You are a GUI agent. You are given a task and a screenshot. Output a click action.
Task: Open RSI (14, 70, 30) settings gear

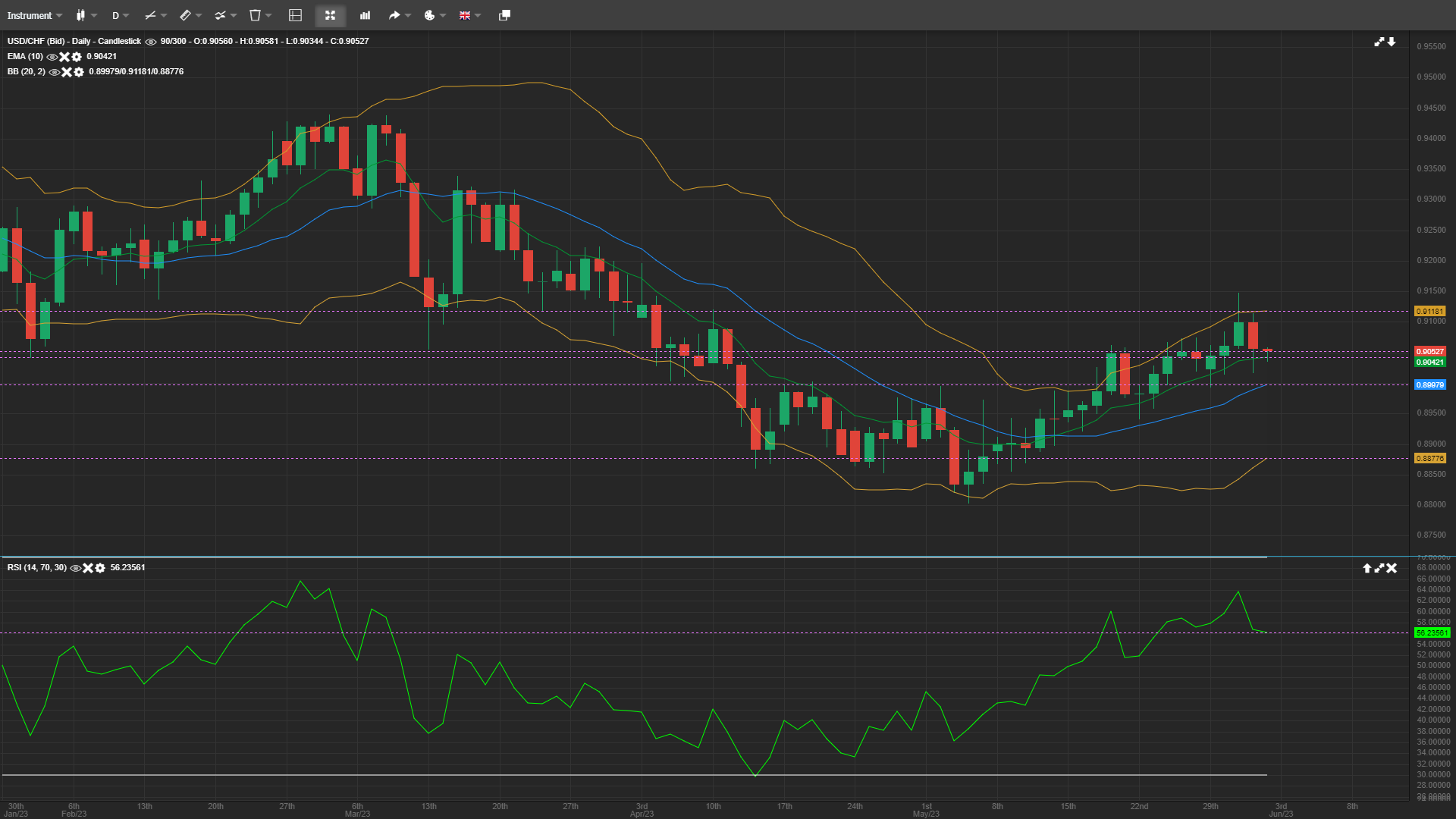100,568
